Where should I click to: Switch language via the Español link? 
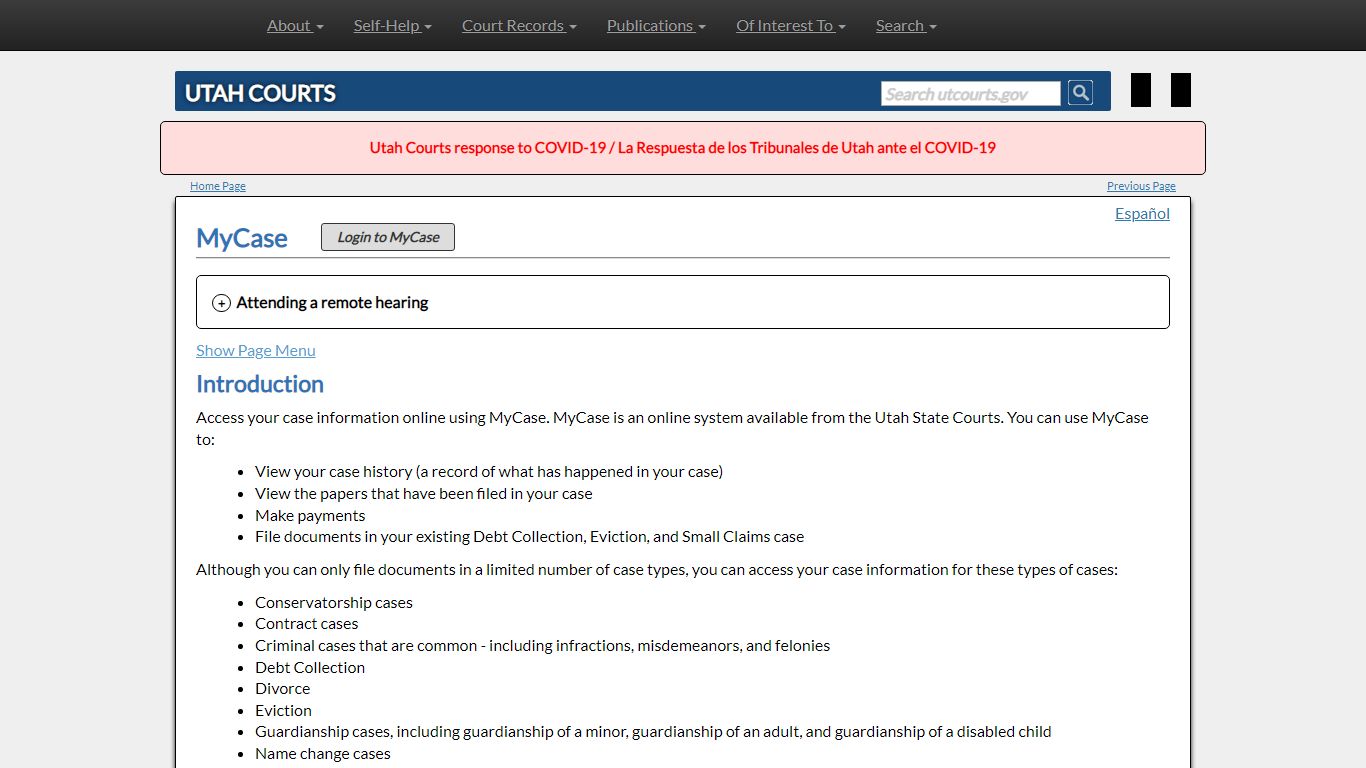(x=1142, y=213)
